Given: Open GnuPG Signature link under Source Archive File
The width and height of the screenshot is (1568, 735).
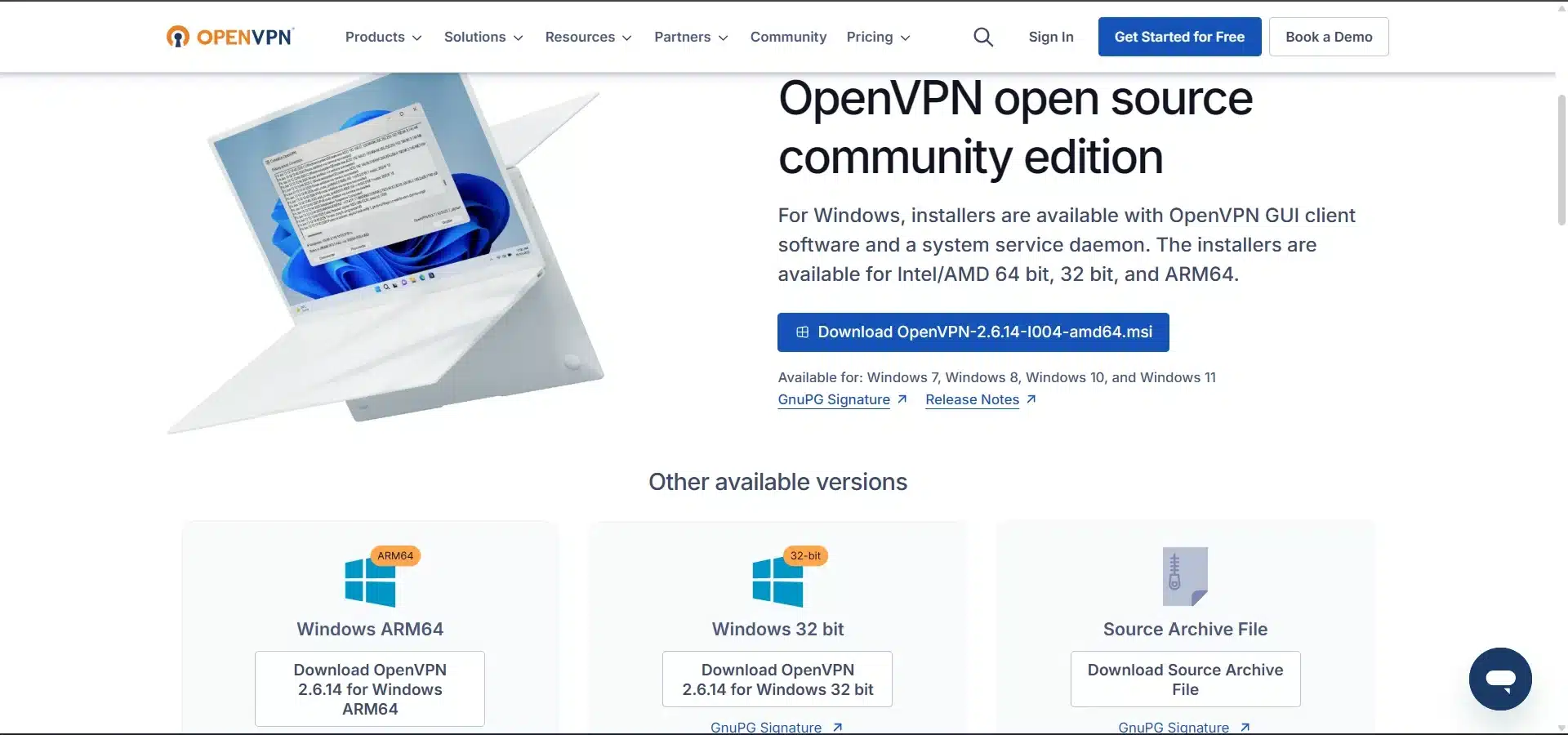Looking at the screenshot, I should [x=1174, y=727].
